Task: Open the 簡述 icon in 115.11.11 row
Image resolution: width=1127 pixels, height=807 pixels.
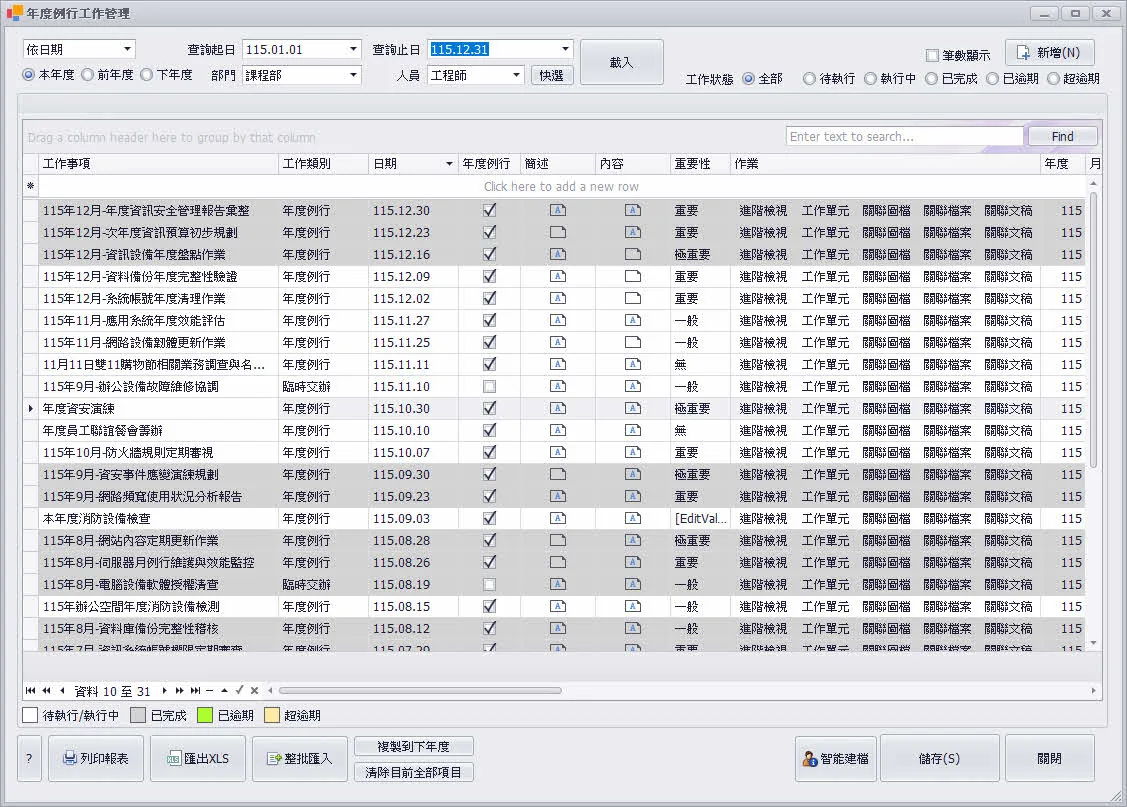Action: pyautogui.click(x=558, y=364)
